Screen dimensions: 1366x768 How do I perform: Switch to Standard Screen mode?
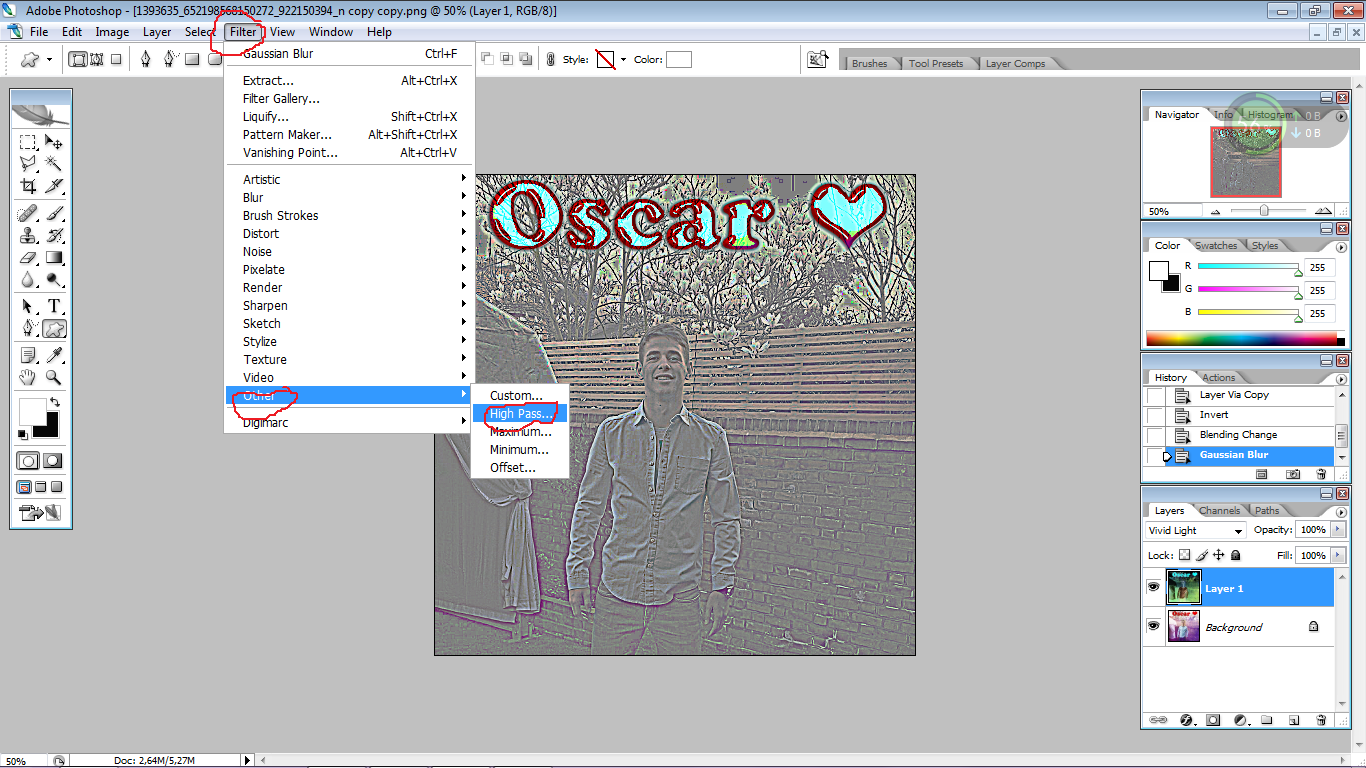[x=24, y=487]
